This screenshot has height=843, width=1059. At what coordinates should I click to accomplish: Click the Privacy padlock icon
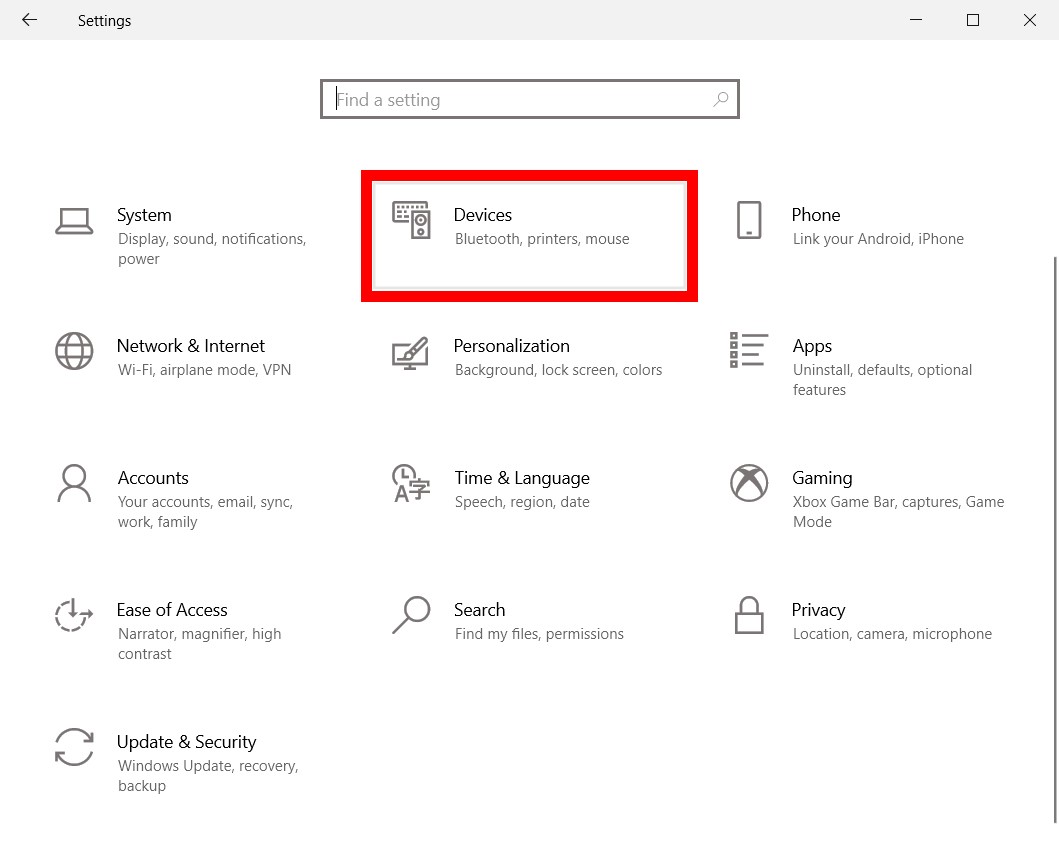[748, 615]
